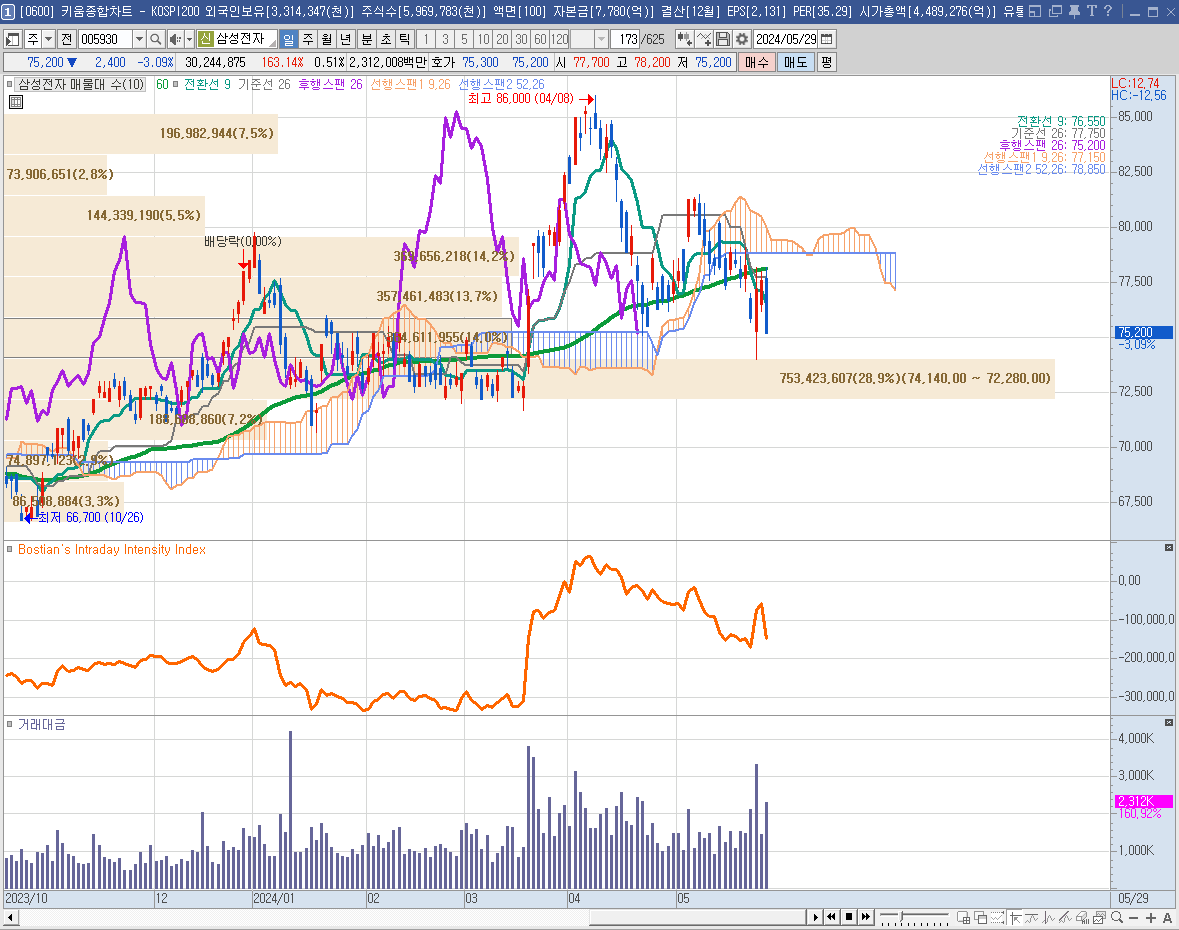Click the date field 2024/05/29
The image size is (1179, 930).
tap(786, 39)
